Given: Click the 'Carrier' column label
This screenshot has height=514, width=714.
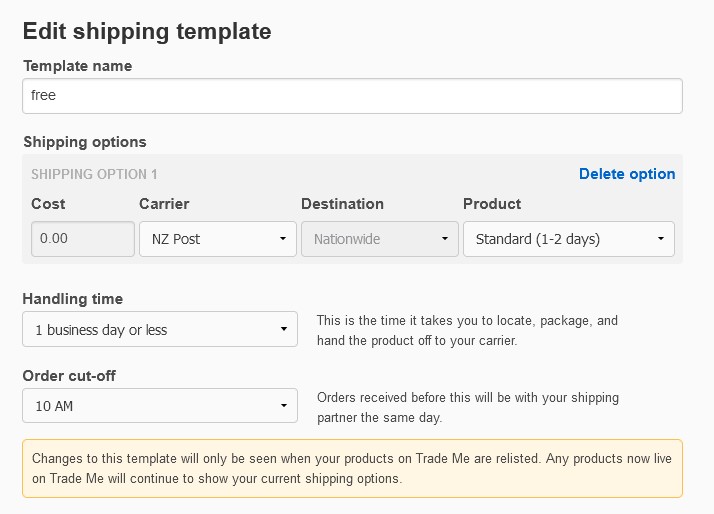Looking at the screenshot, I should pyautogui.click(x=164, y=204).
